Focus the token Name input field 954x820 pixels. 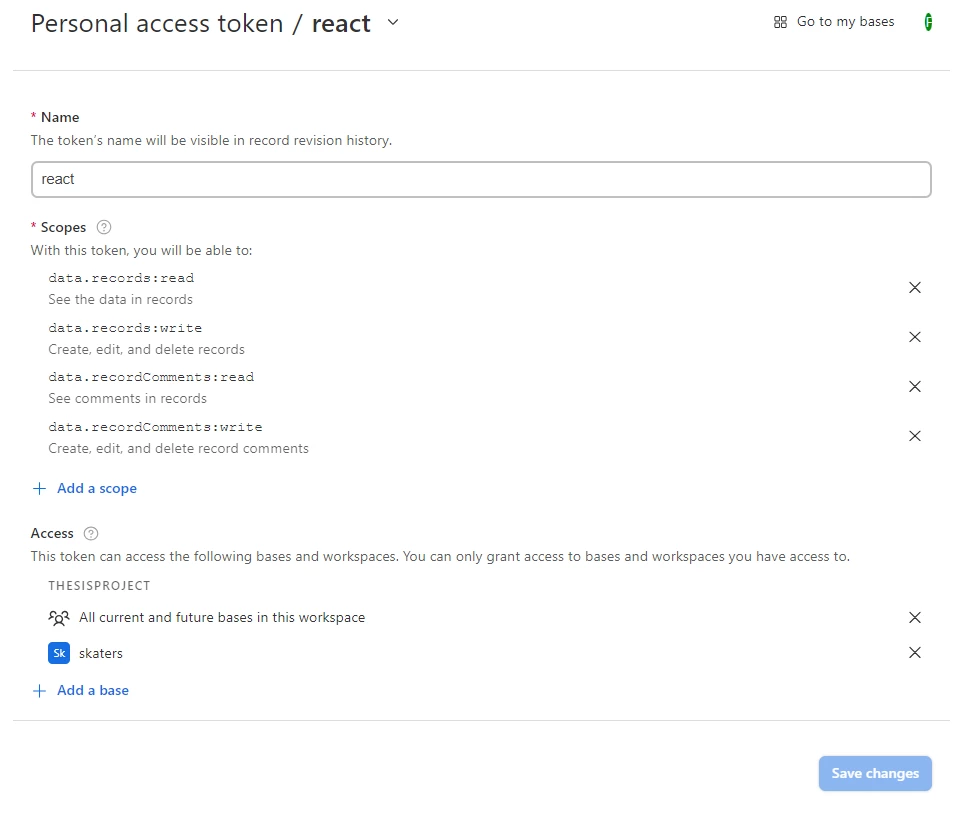(481, 179)
